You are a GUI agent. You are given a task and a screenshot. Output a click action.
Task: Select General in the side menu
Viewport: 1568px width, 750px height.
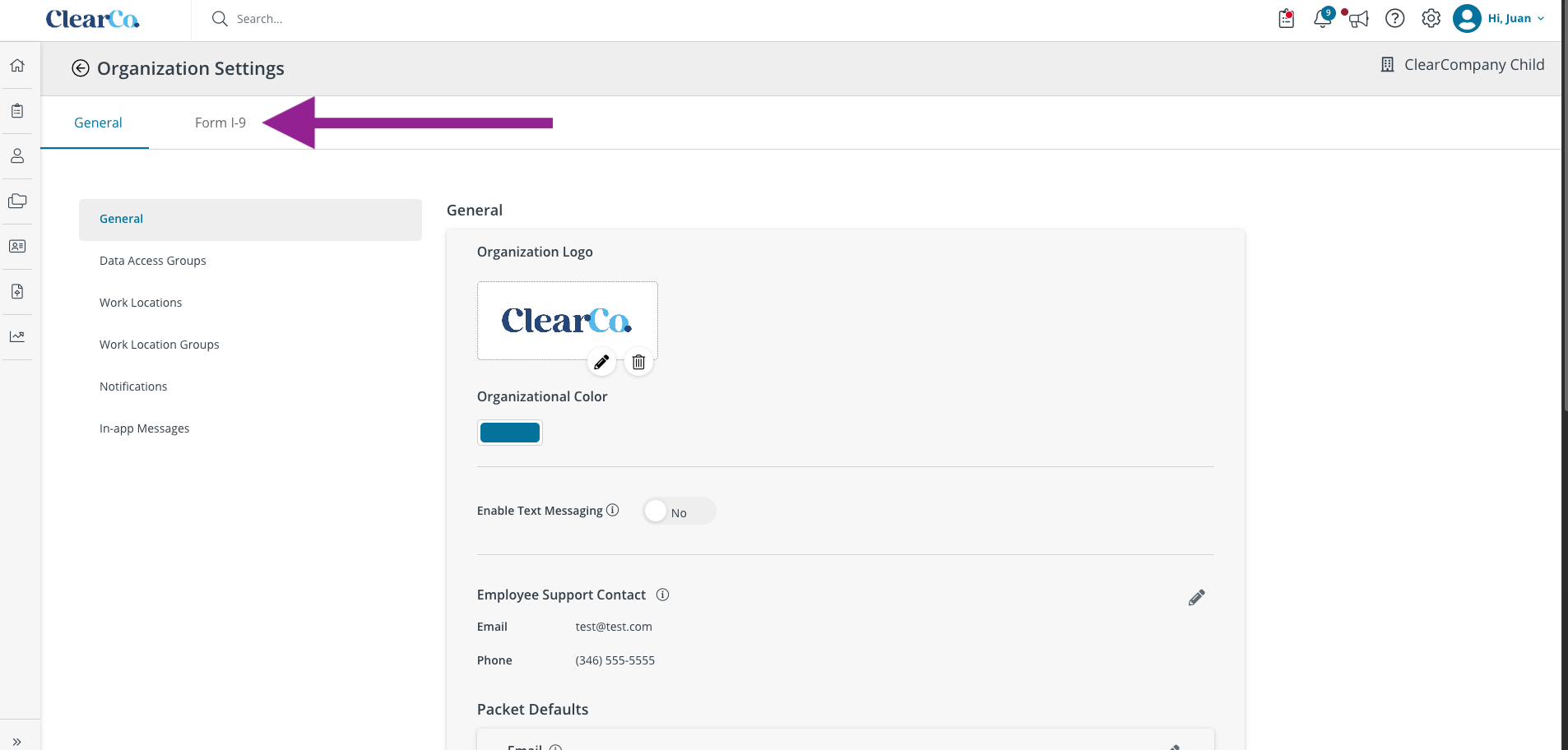pyautogui.click(x=250, y=219)
